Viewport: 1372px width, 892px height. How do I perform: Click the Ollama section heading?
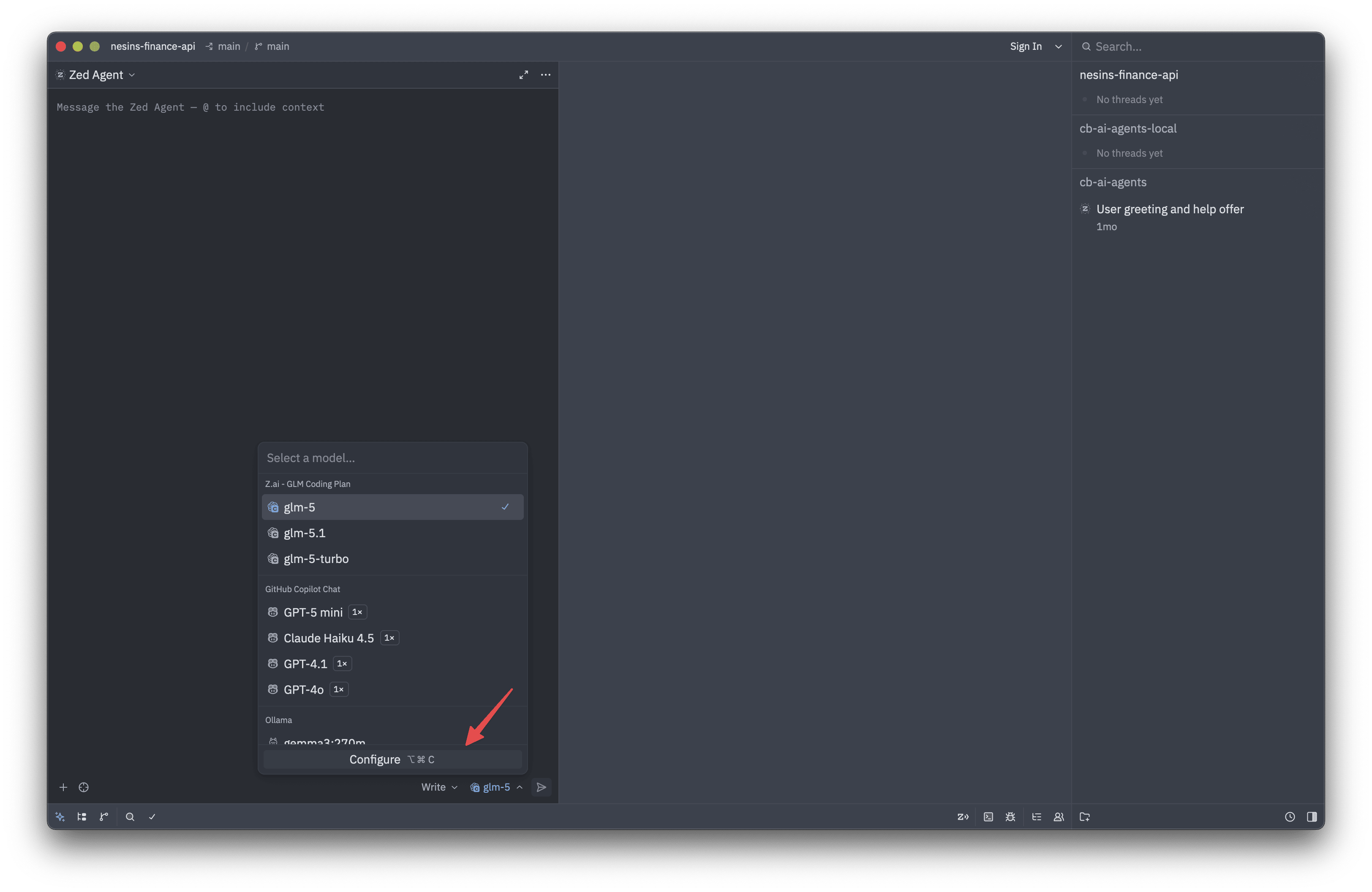[x=278, y=720]
